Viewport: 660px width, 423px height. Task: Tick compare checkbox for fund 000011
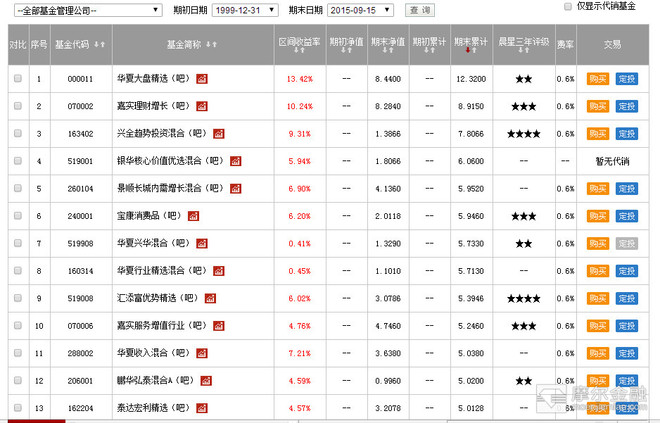tap(18, 78)
